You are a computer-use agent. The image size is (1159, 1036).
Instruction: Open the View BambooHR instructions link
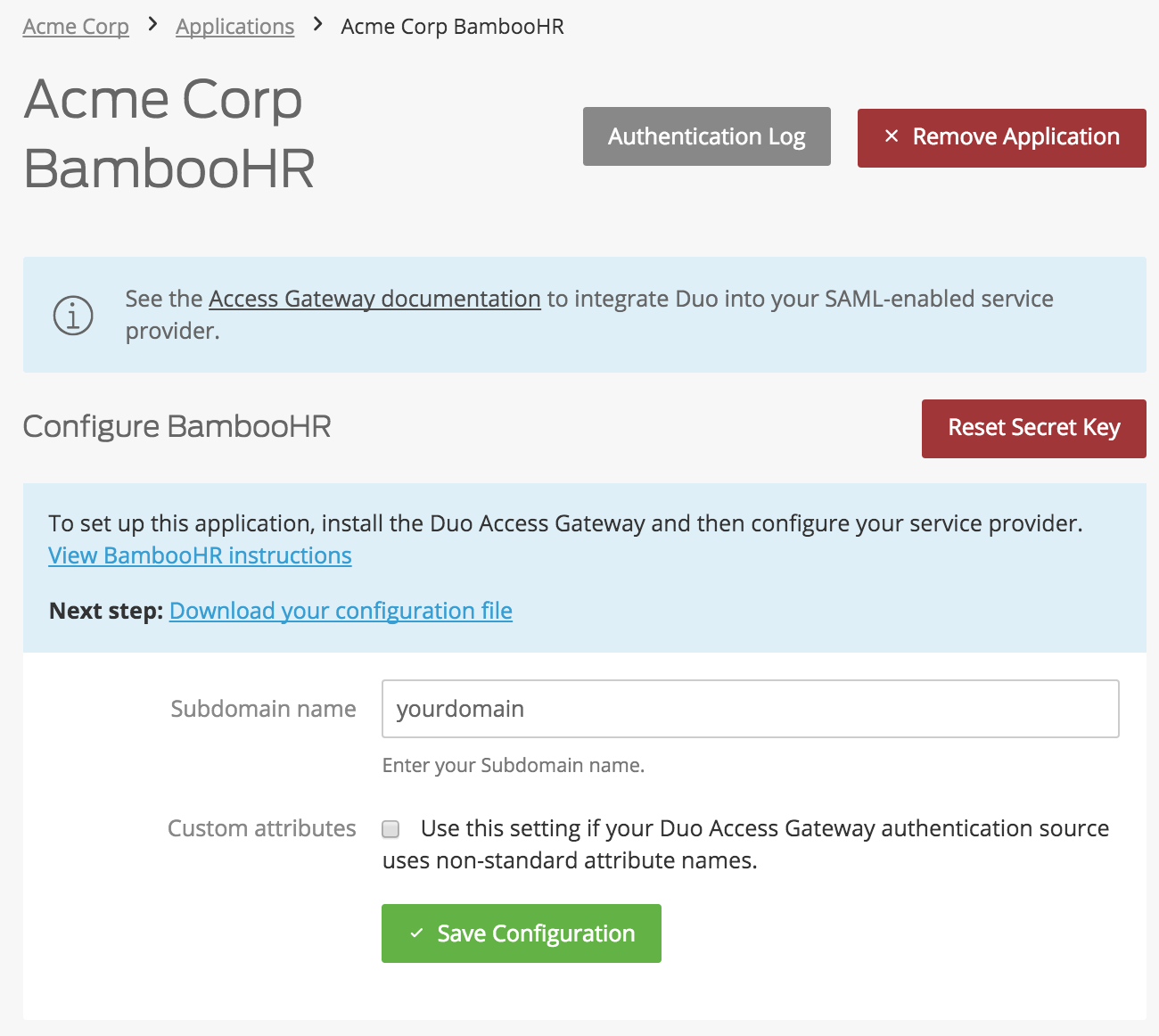(200, 555)
